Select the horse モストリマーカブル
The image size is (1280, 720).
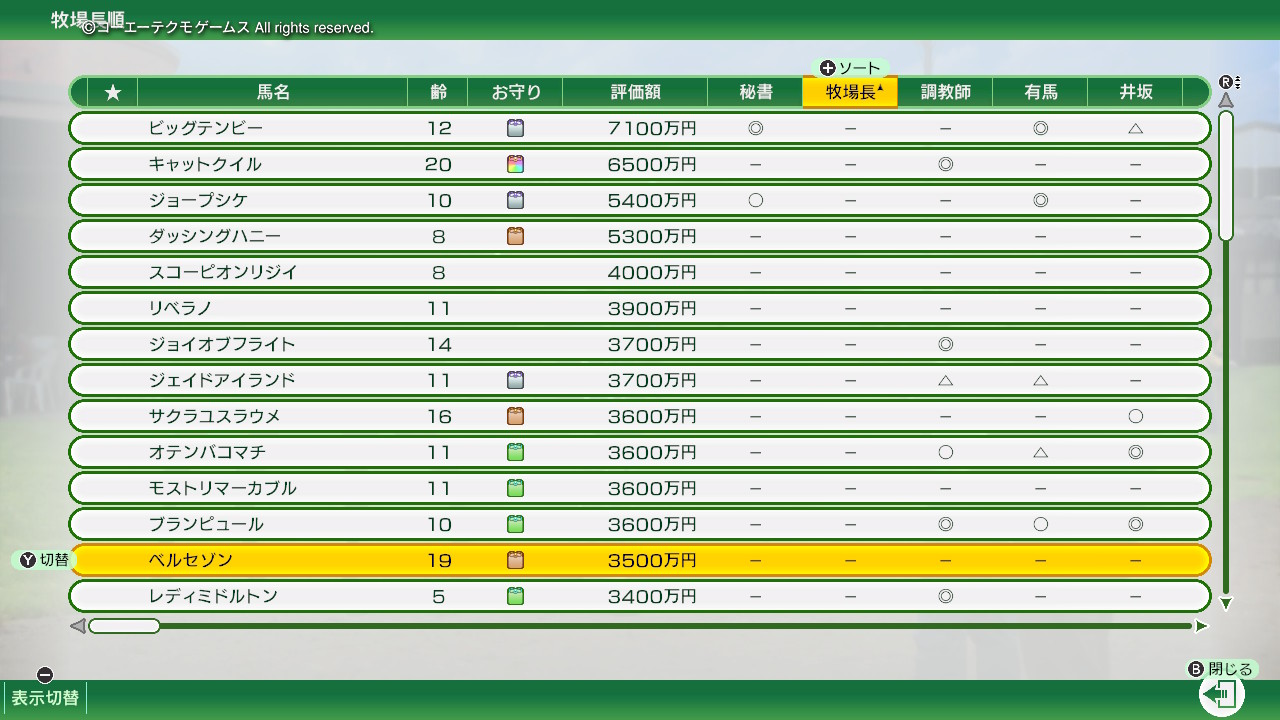coord(640,488)
